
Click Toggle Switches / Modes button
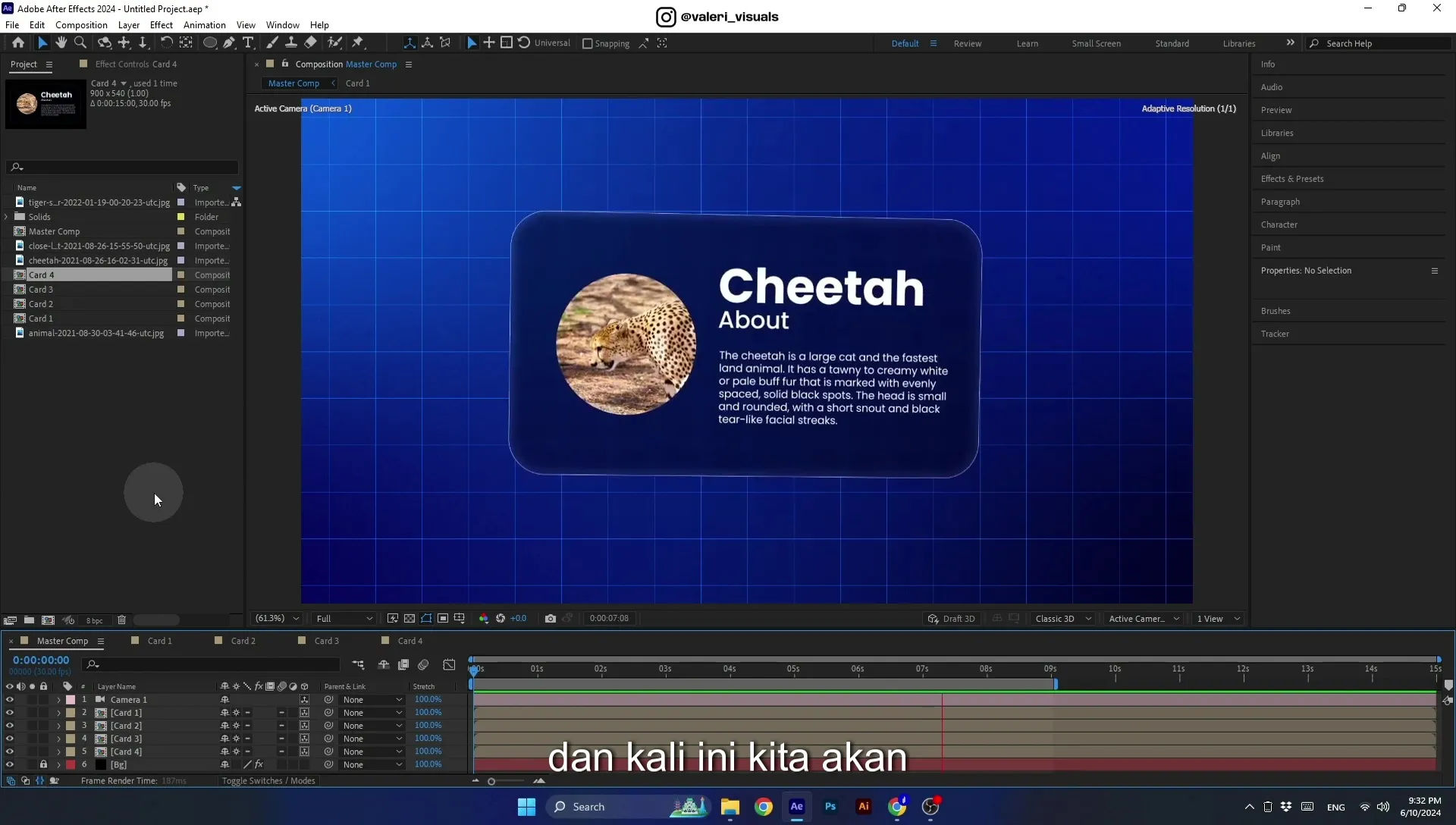click(268, 781)
